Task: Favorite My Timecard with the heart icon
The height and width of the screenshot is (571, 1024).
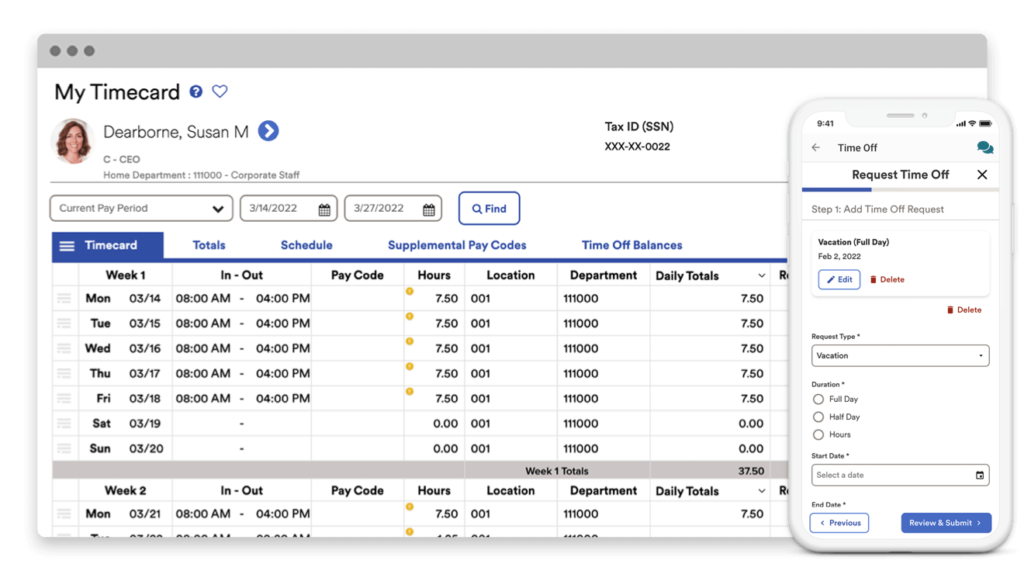Action: (219, 91)
